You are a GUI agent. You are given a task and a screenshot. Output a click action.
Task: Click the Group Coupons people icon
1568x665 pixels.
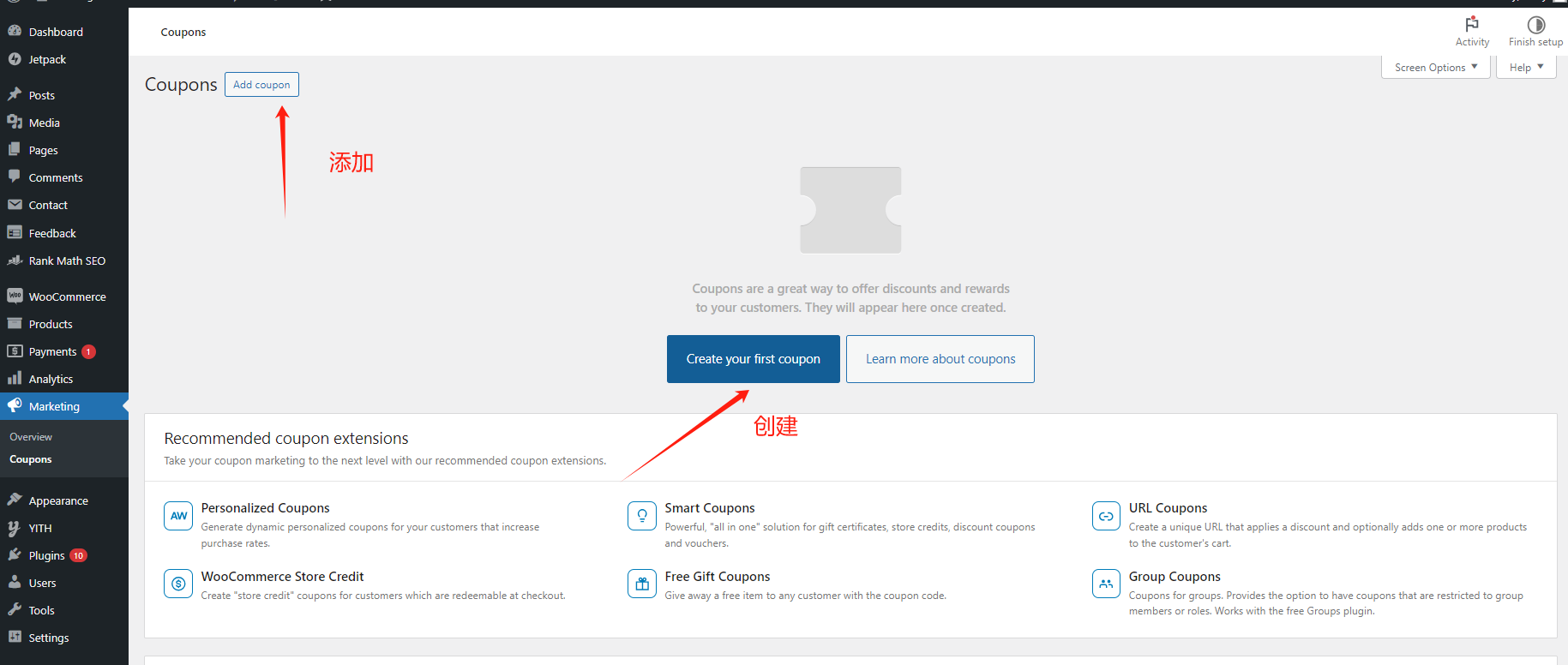(1106, 584)
